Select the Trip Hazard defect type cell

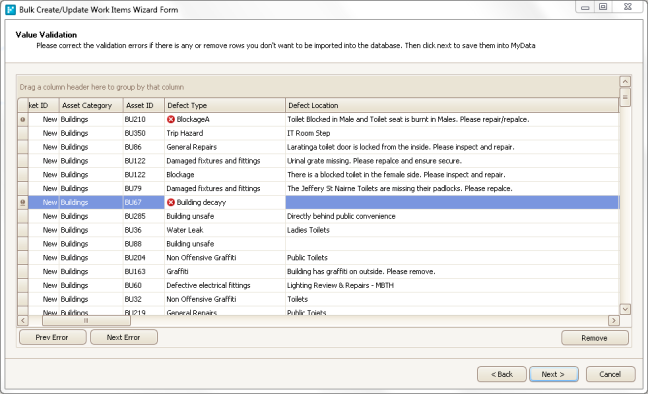225,133
